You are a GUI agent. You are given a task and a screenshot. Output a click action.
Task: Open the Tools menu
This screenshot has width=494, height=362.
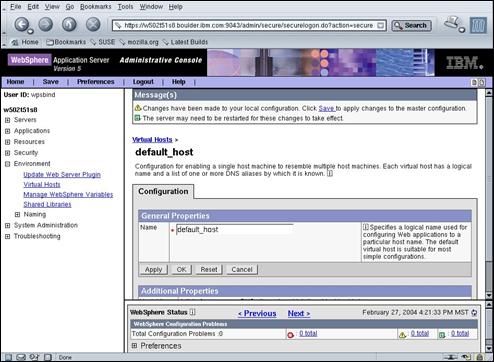coord(125,7)
